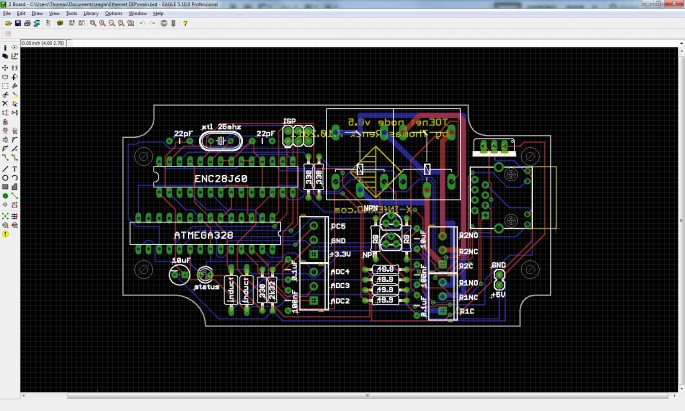The width and height of the screenshot is (685, 411).
Task: Click the command line input field
Action: [375, 43]
